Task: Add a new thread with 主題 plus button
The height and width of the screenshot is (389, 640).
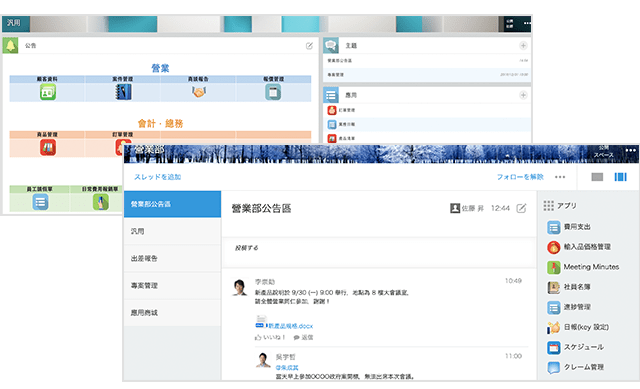Action: 523,45
